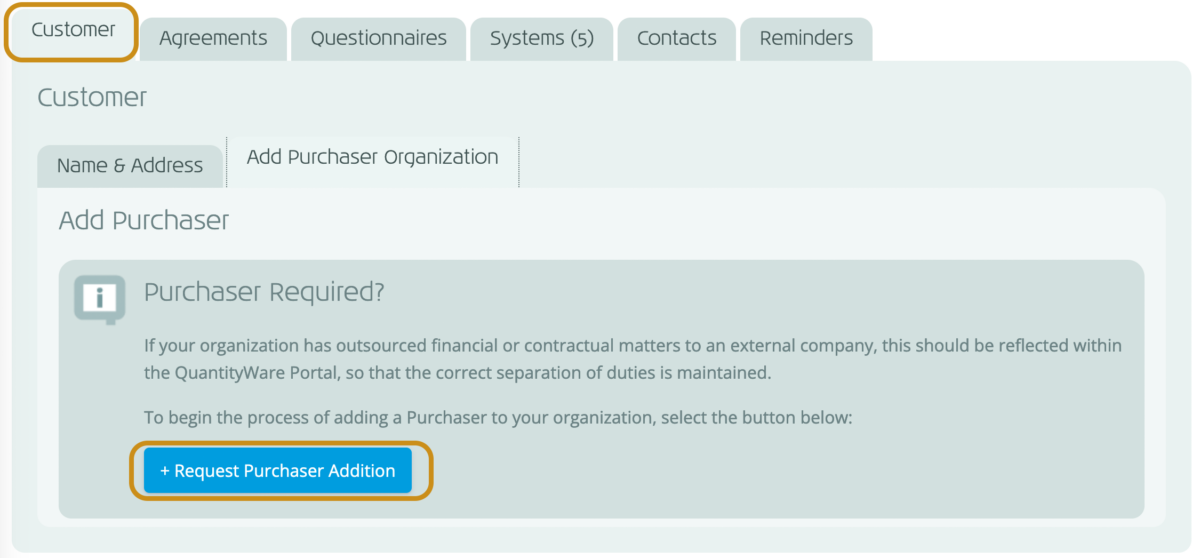Switch to Name & Address sub-tab

point(130,166)
